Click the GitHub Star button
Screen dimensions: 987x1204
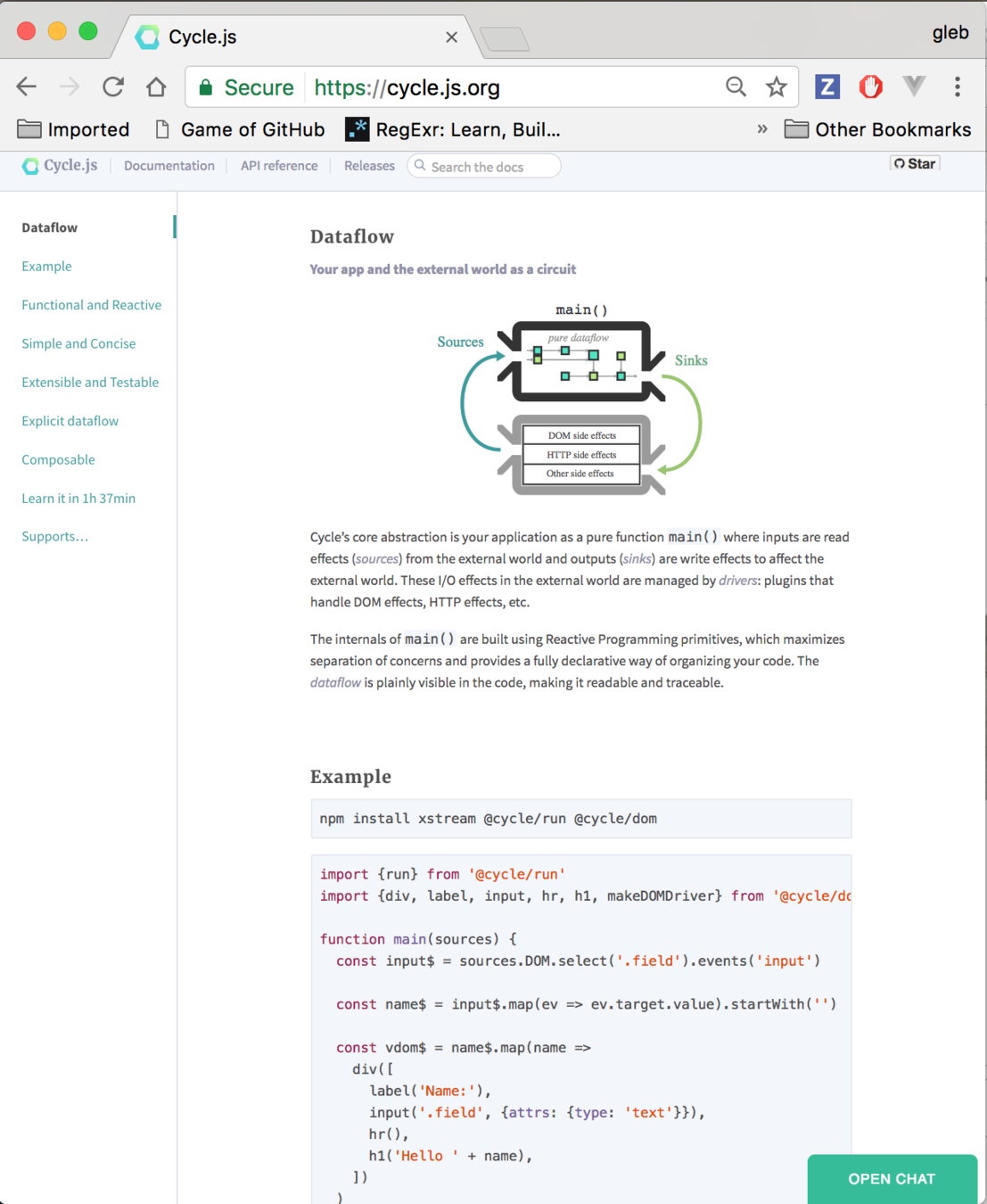(x=915, y=163)
